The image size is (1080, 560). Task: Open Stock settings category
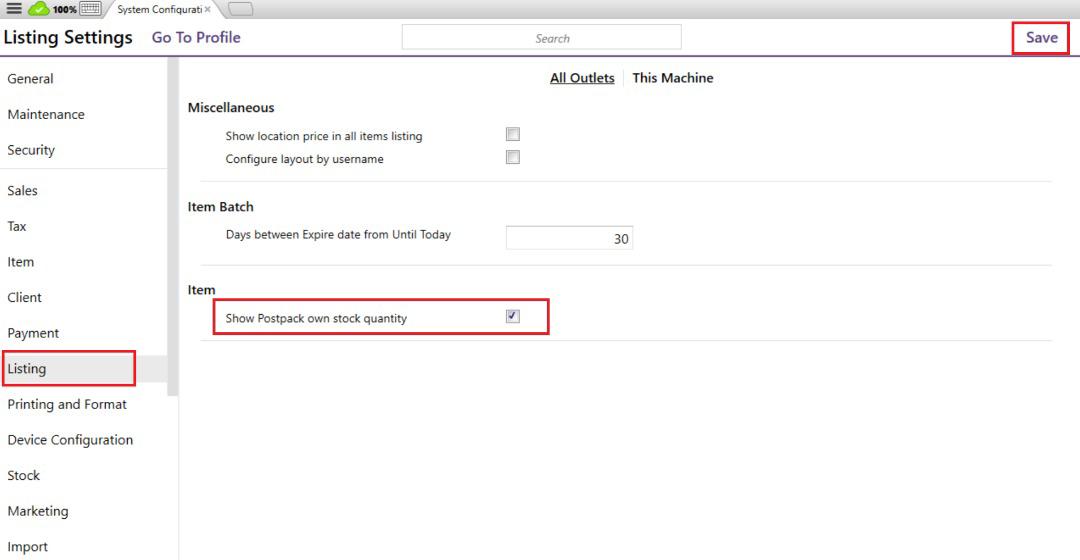click(23, 476)
